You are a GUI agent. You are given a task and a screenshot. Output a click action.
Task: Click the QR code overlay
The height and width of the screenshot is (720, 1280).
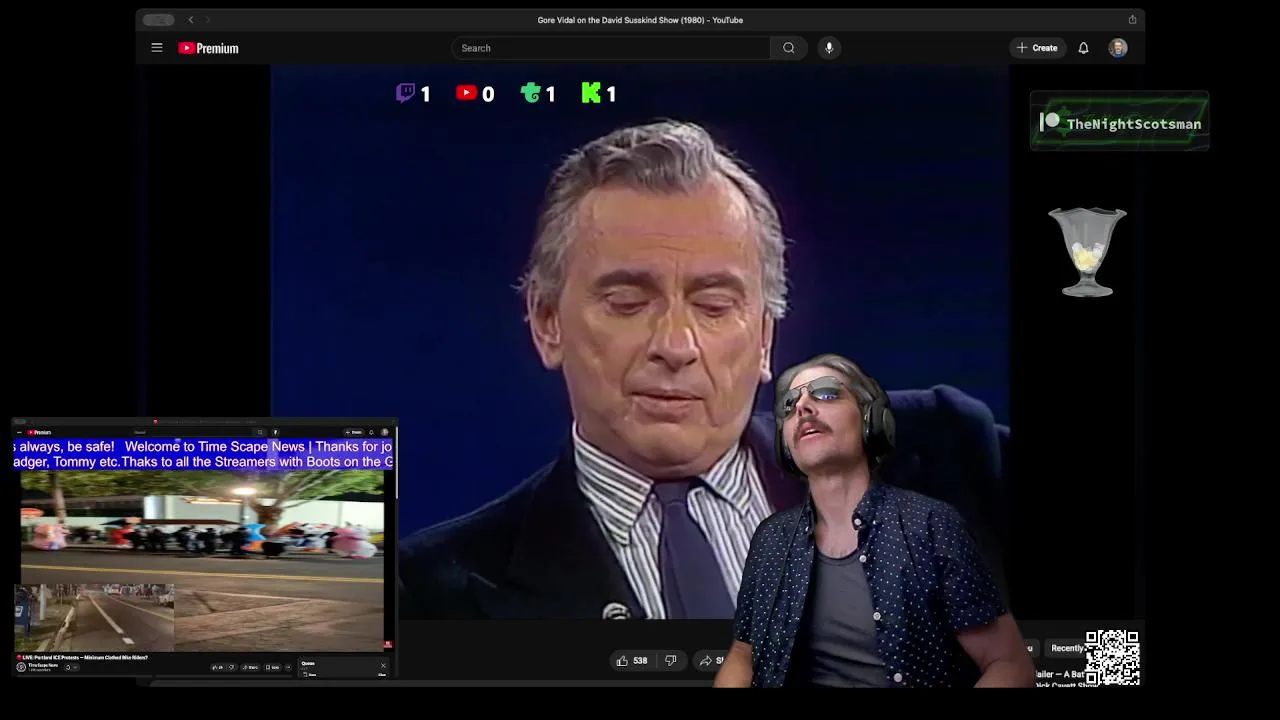coord(1112,657)
